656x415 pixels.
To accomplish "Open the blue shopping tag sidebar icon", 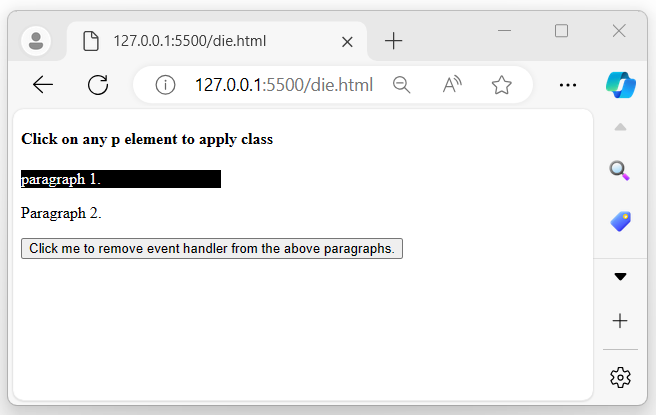I will 620,222.
